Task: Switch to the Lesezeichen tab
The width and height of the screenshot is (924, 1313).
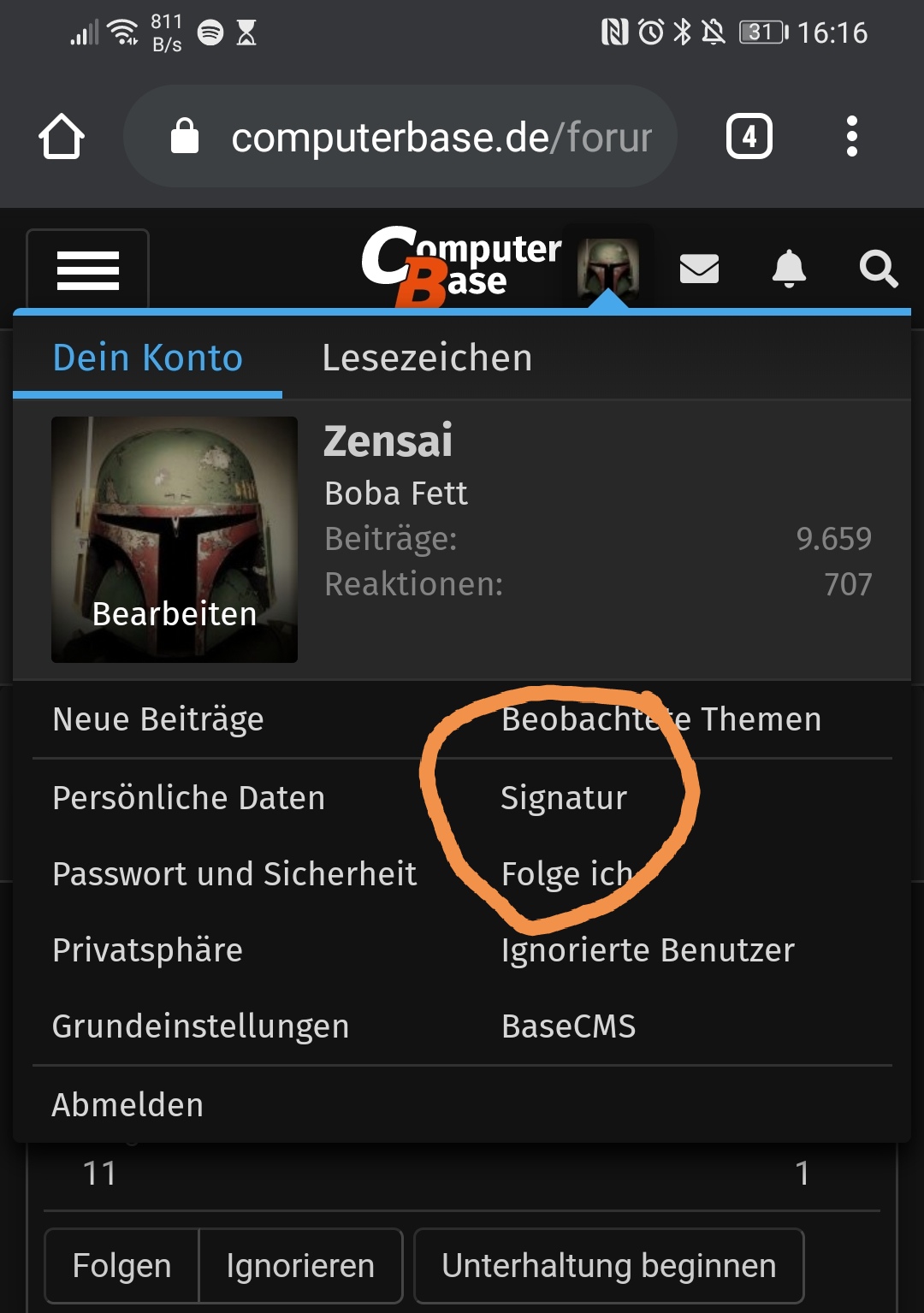Action: pos(427,358)
